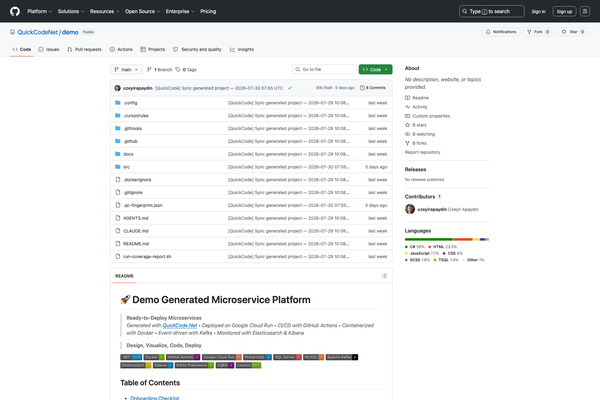Open the GitHub logo homepage
600x400 pixels.
15,11
